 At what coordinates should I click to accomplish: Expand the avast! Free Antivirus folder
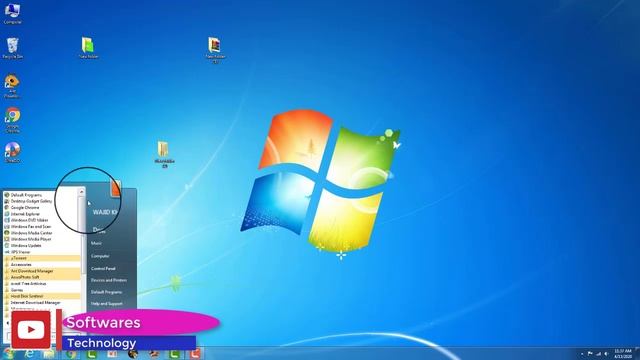(42, 283)
